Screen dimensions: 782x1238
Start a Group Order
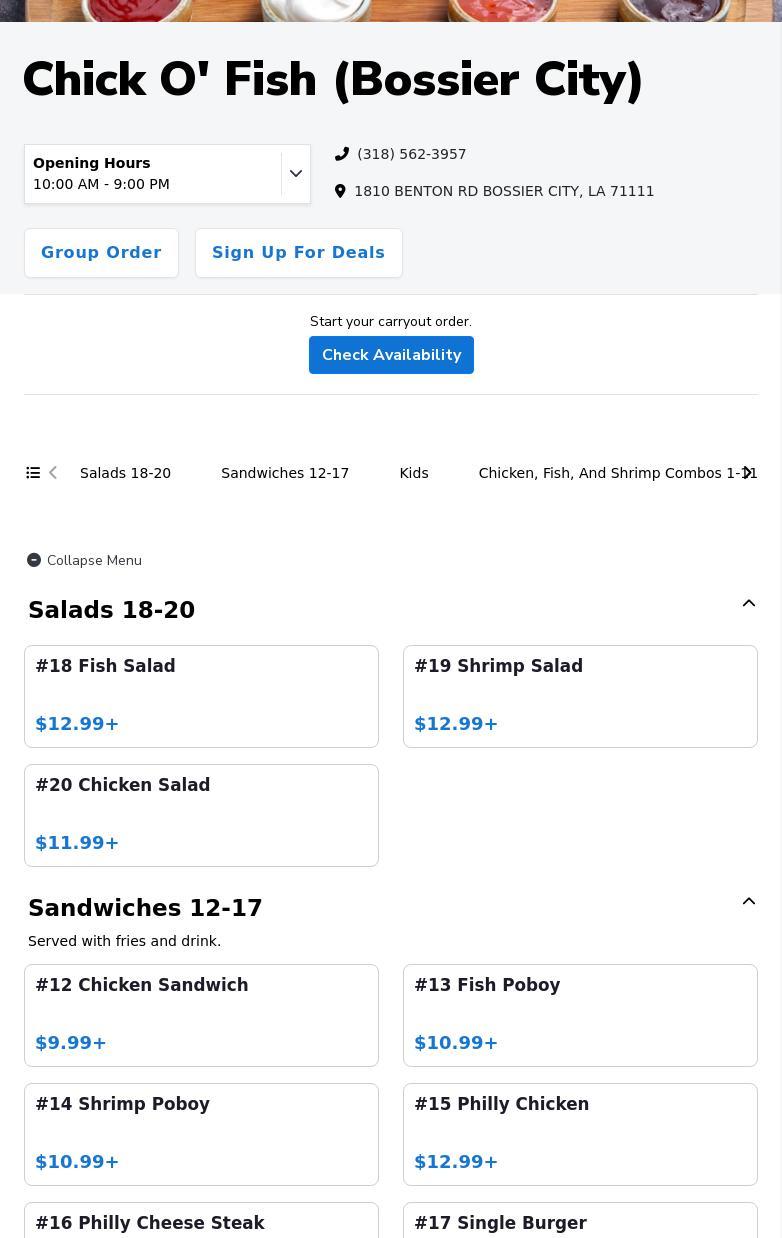pos(101,253)
